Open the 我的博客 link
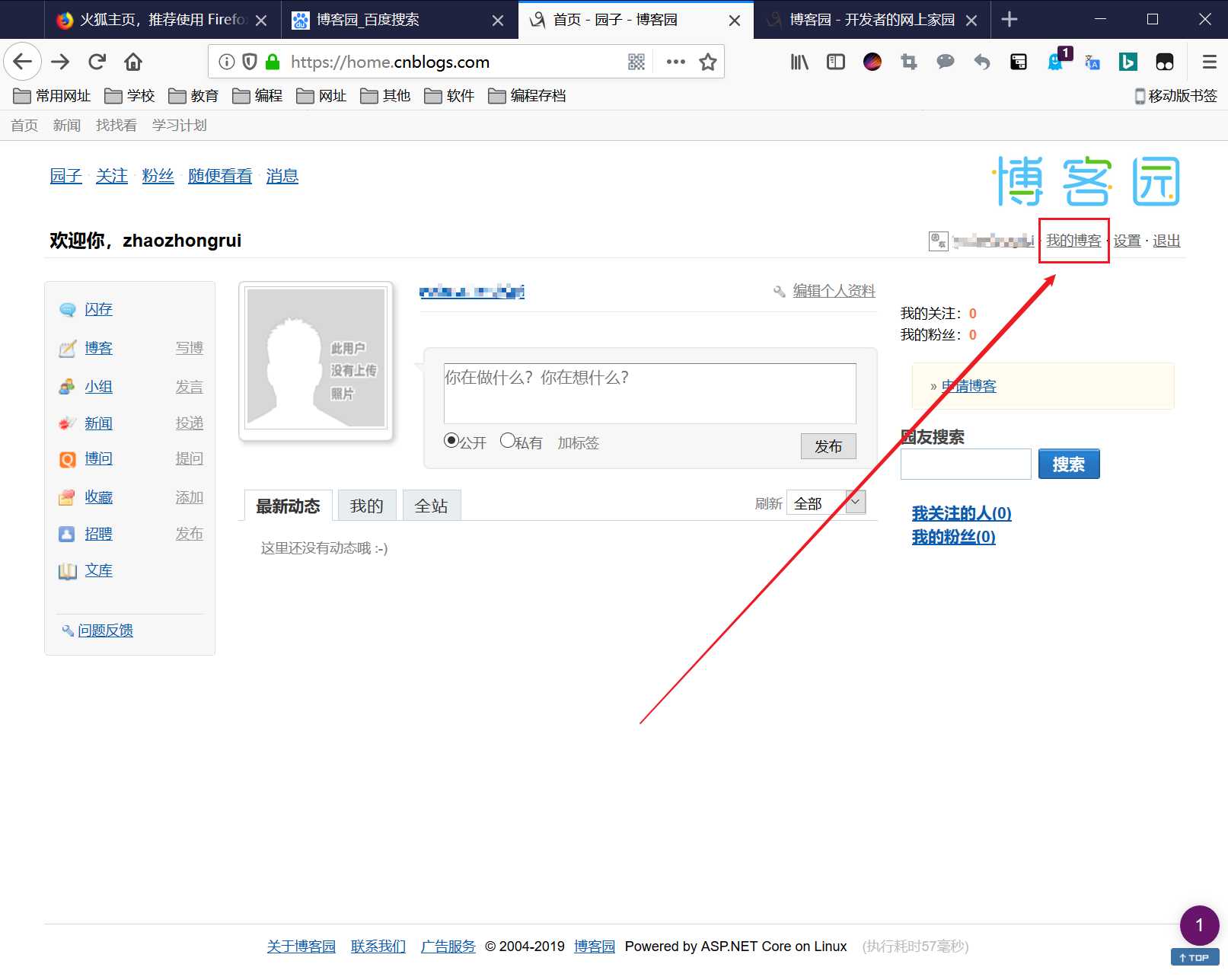 click(x=1073, y=241)
